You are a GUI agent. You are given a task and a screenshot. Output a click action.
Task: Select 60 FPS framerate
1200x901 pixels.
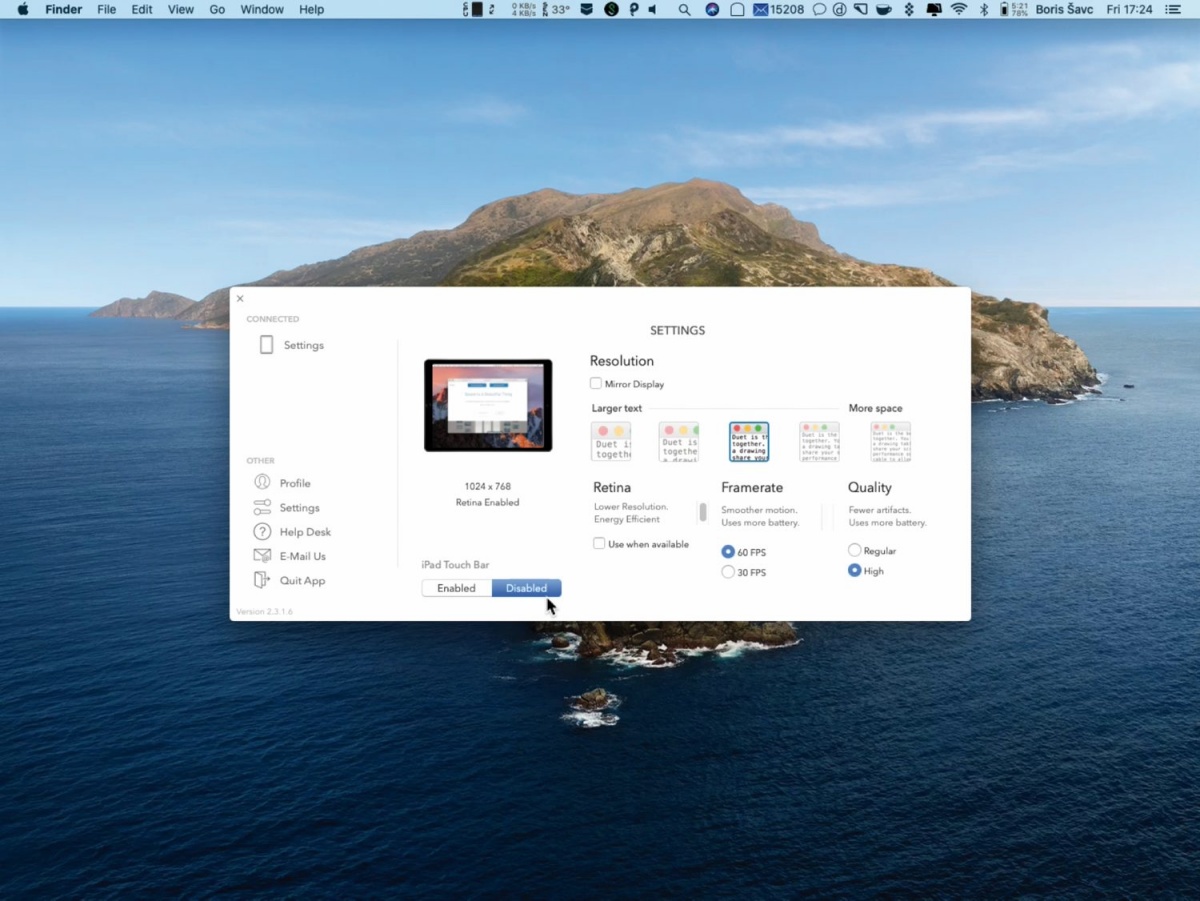click(x=728, y=551)
